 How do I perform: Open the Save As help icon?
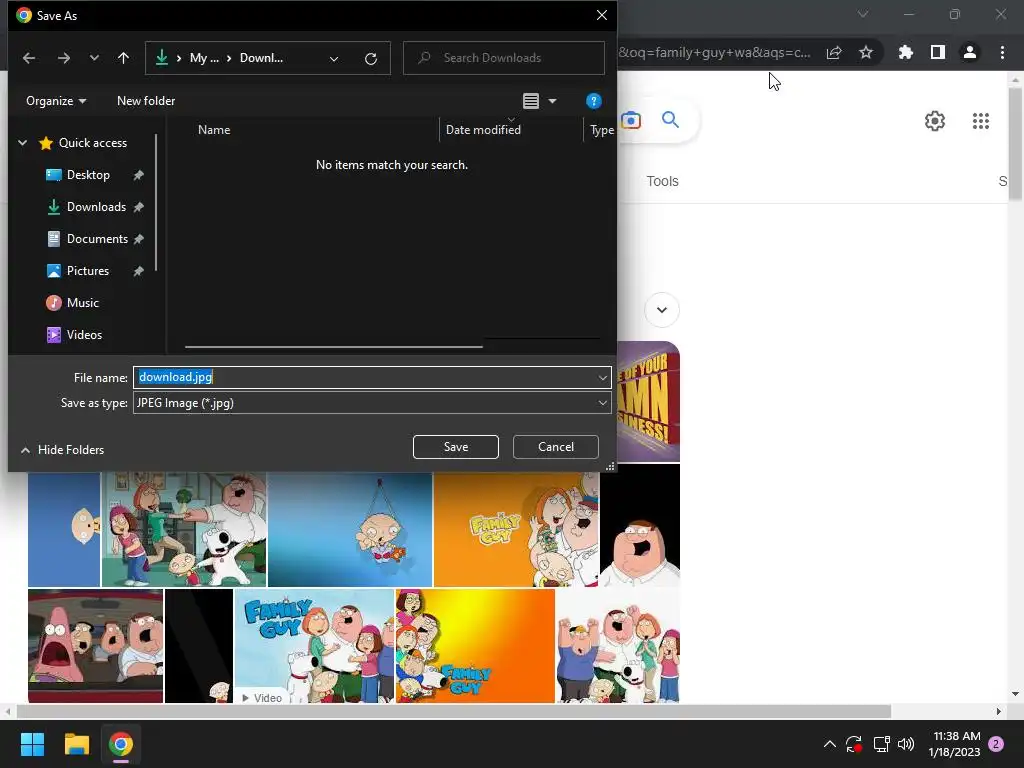pos(593,101)
